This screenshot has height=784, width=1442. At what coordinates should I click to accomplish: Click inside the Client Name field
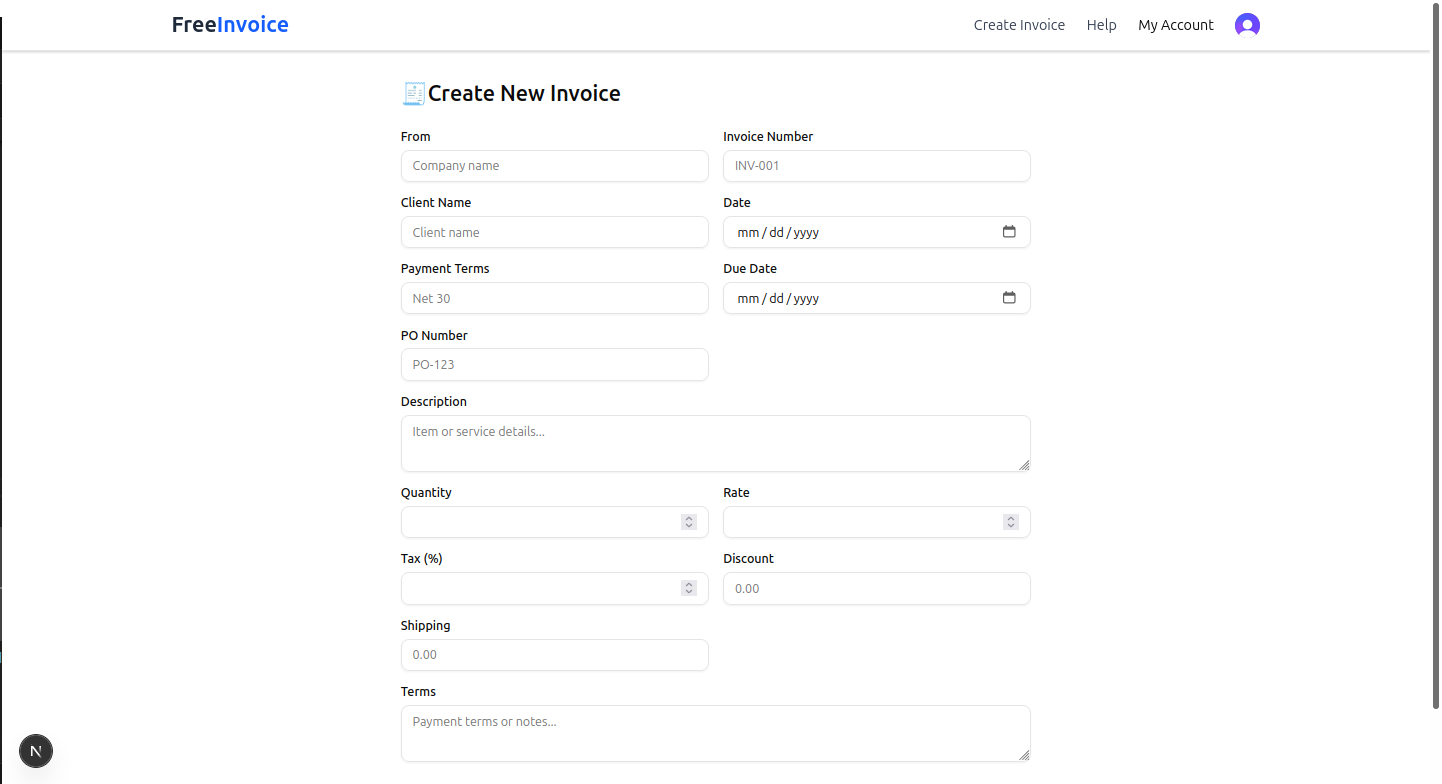554,231
